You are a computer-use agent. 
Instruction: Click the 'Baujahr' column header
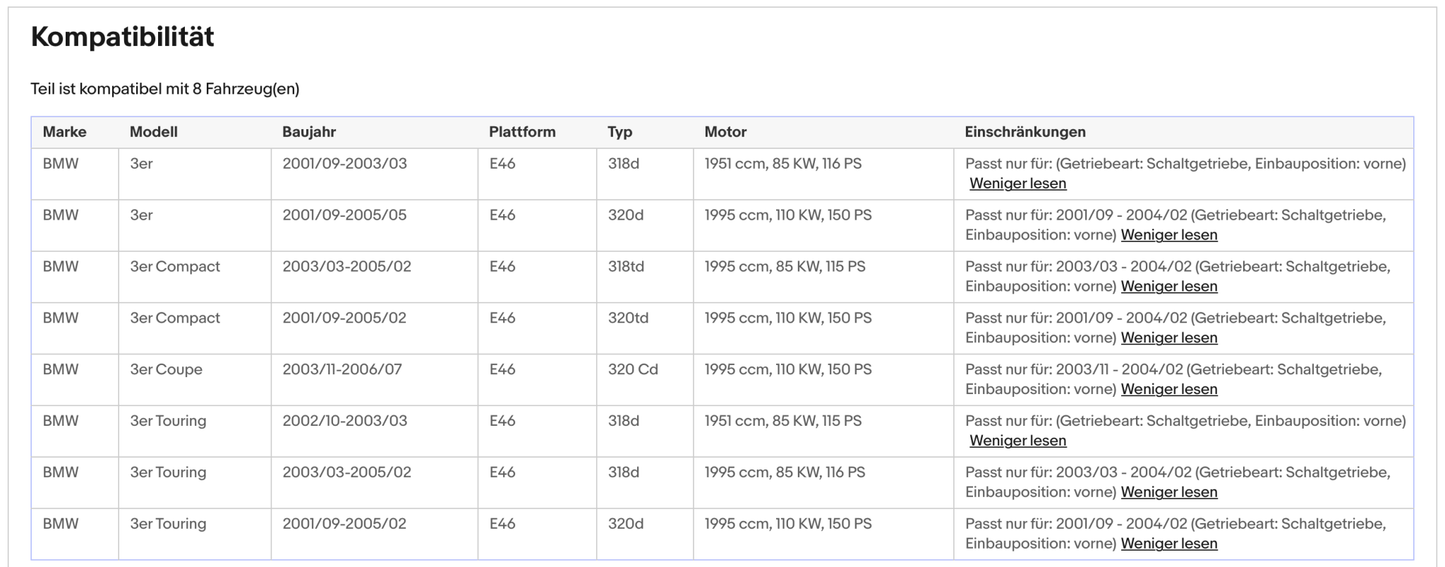coord(309,132)
